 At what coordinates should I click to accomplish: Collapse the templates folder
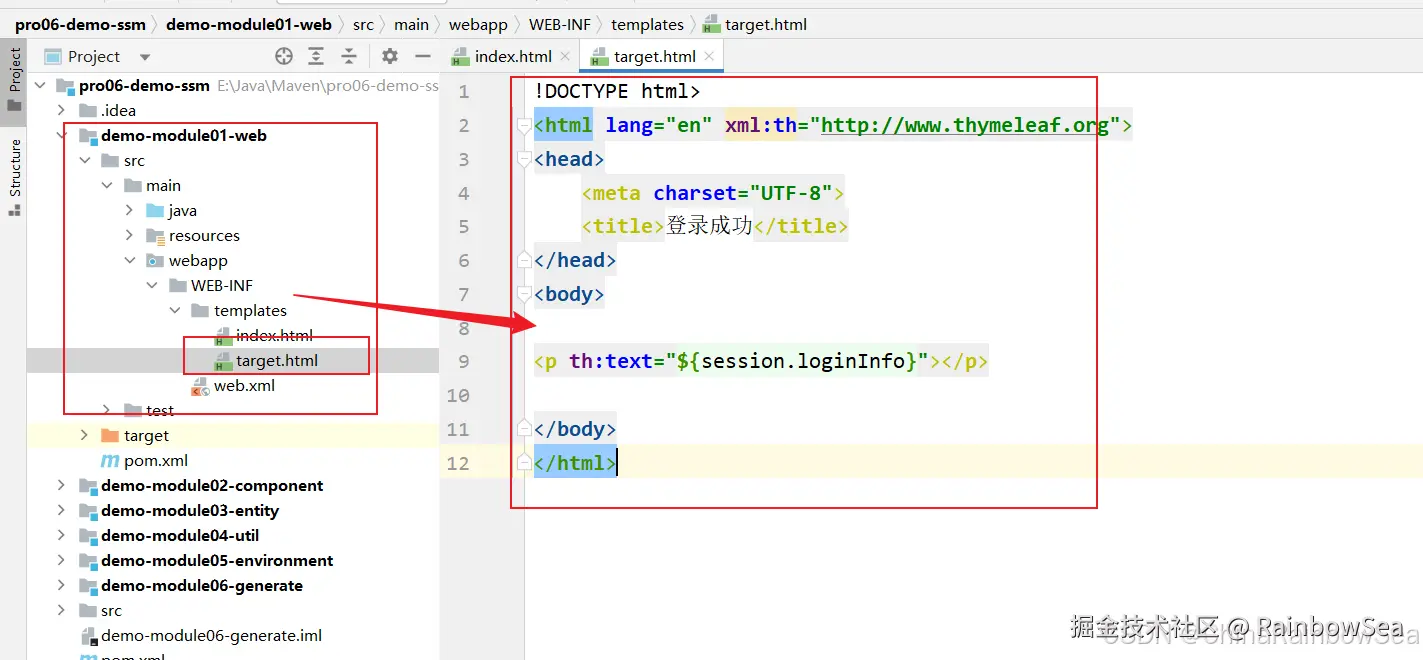(x=175, y=311)
